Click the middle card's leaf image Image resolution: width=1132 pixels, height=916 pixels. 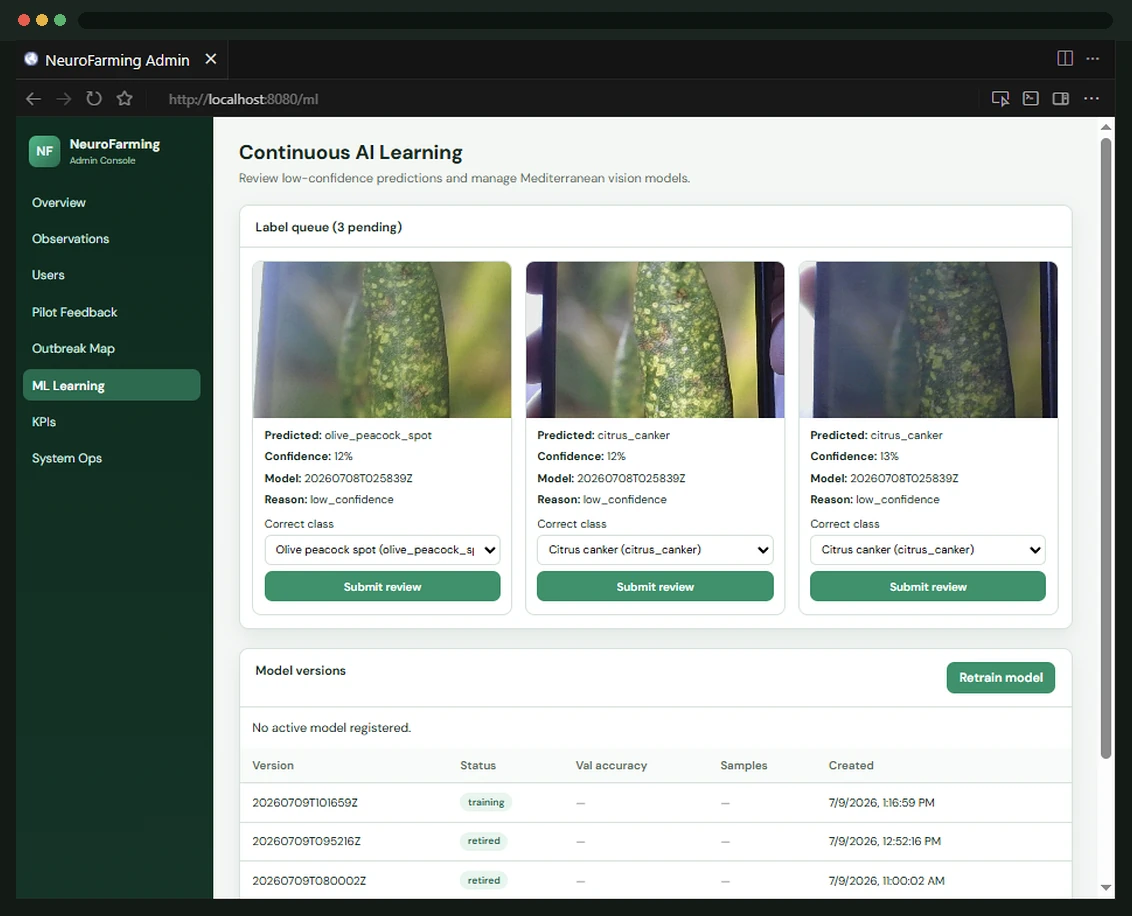[x=655, y=340]
